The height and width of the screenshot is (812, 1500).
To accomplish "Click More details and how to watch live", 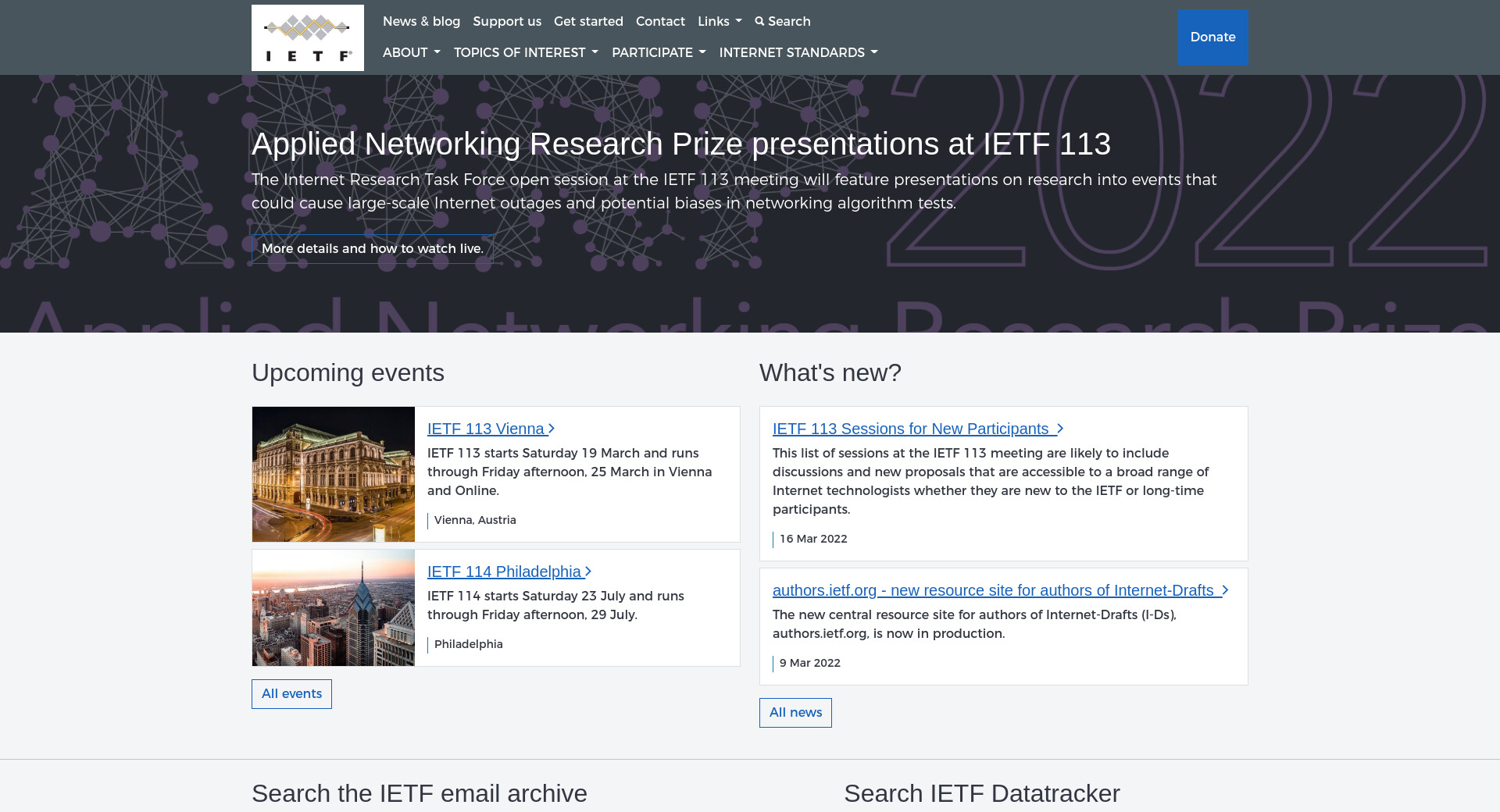I will pyautogui.click(x=372, y=249).
